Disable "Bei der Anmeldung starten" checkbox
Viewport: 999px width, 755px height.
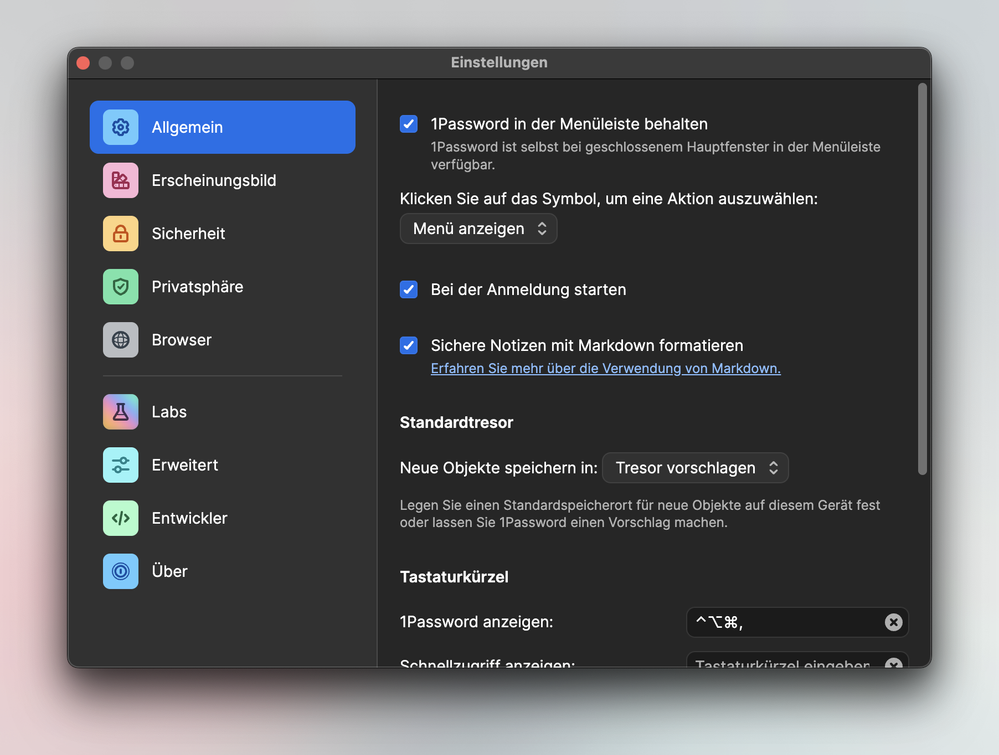coord(409,289)
